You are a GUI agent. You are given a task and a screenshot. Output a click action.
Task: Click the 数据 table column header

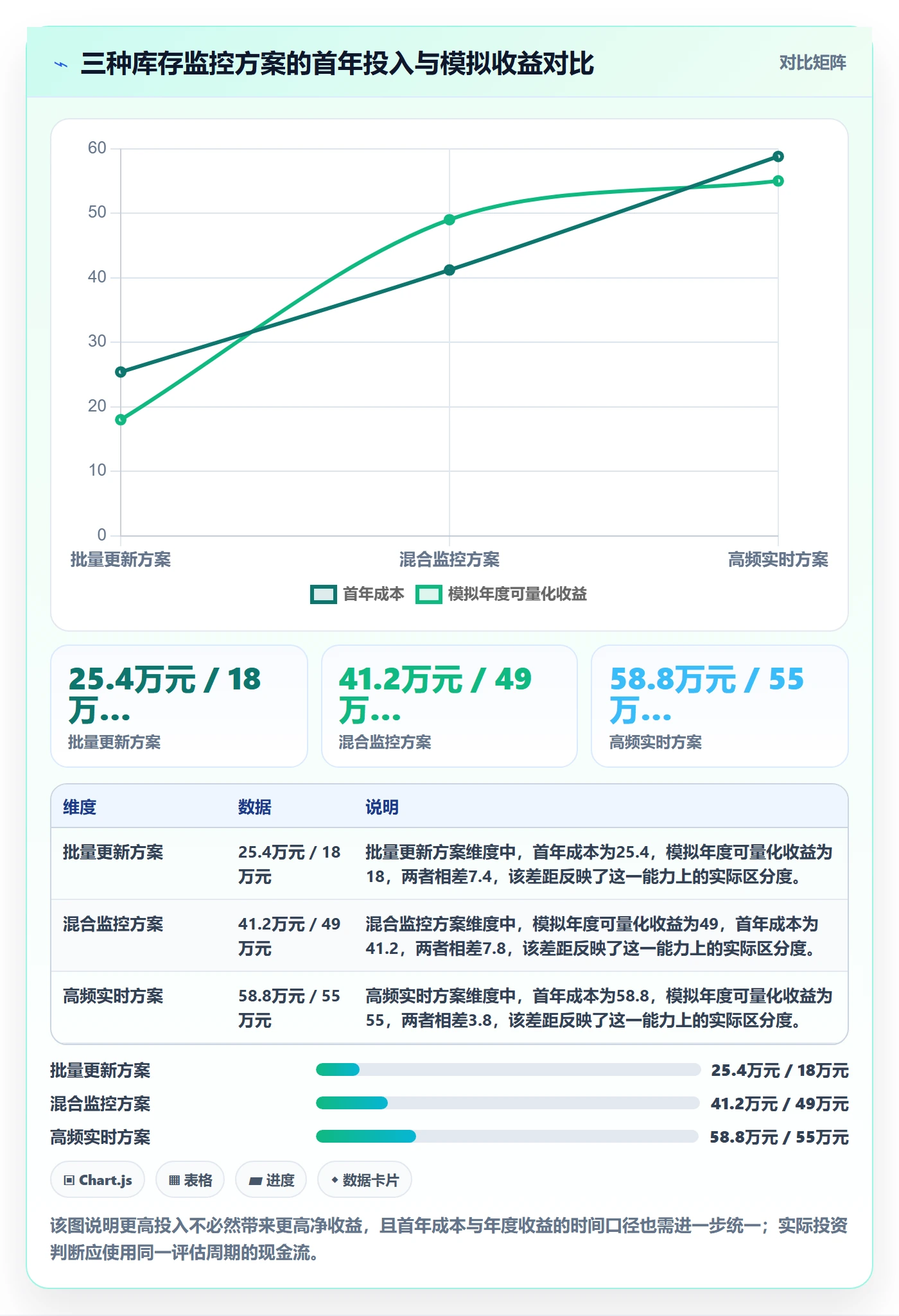[x=254, y=807]
